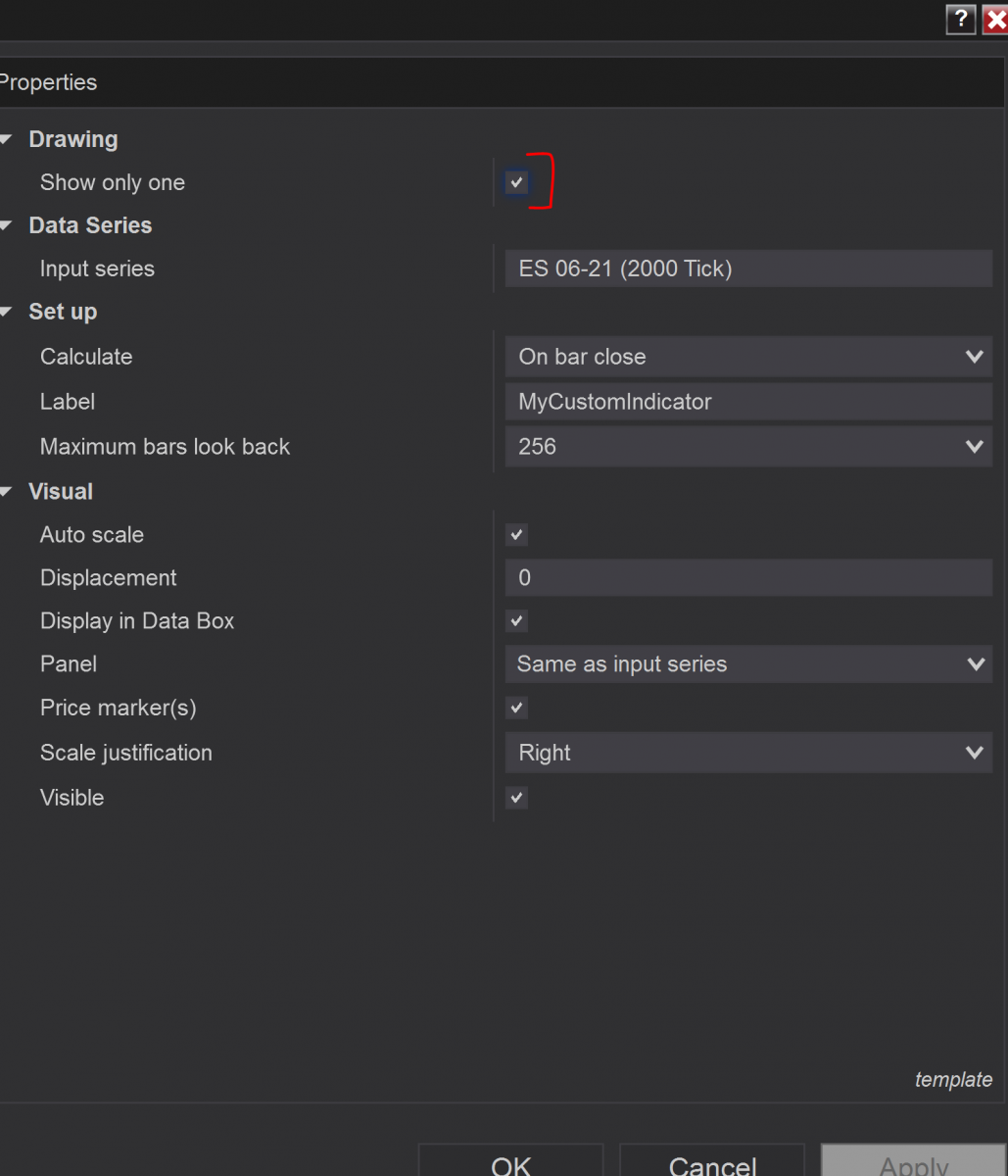Collapse the Visual section
The image size is (1008, 1176).
point(7,492)
